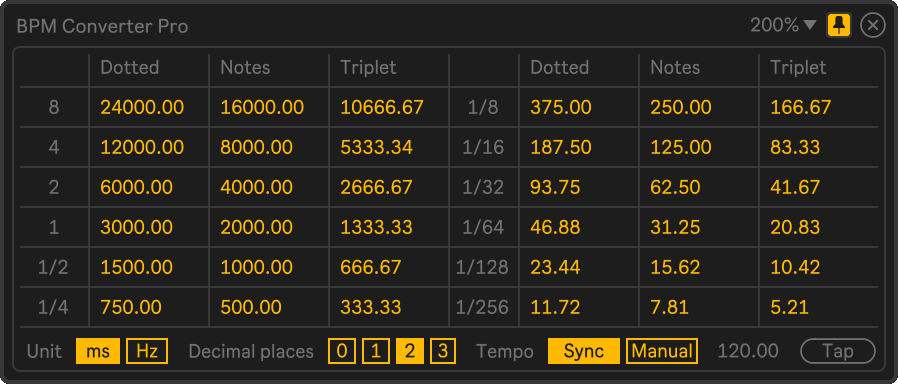Select the 93.75 dotted value
The width and height of the screenshot is (898, 384).
click(x=555, y=187)
